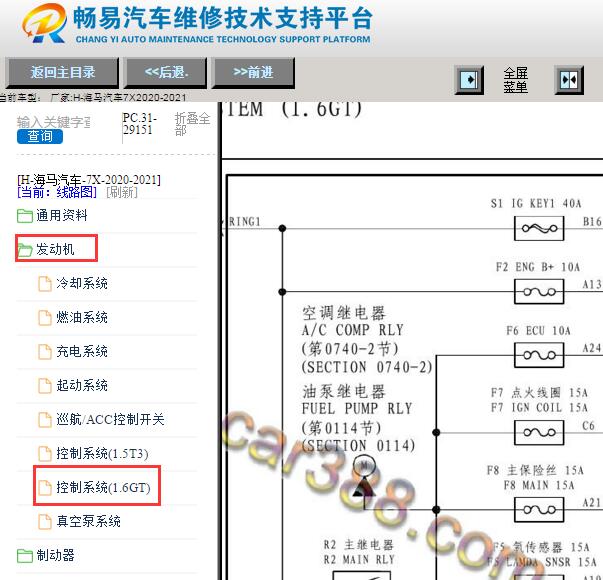Image resolution: width=603 pixels, height=580 pixels.
Task: Click the 返回主目录 button
Action: [x=62, y=72]
